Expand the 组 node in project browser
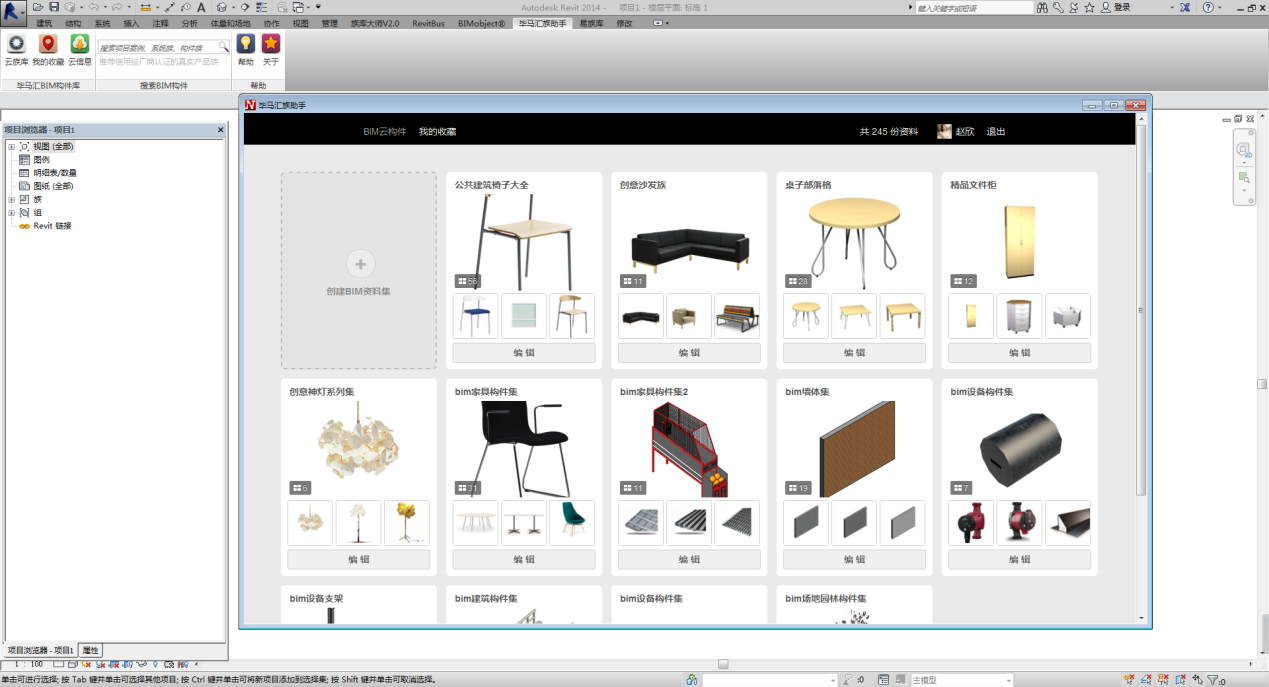Image resolution: width=1269 pixels, height=687 pixels. point(11,213)
